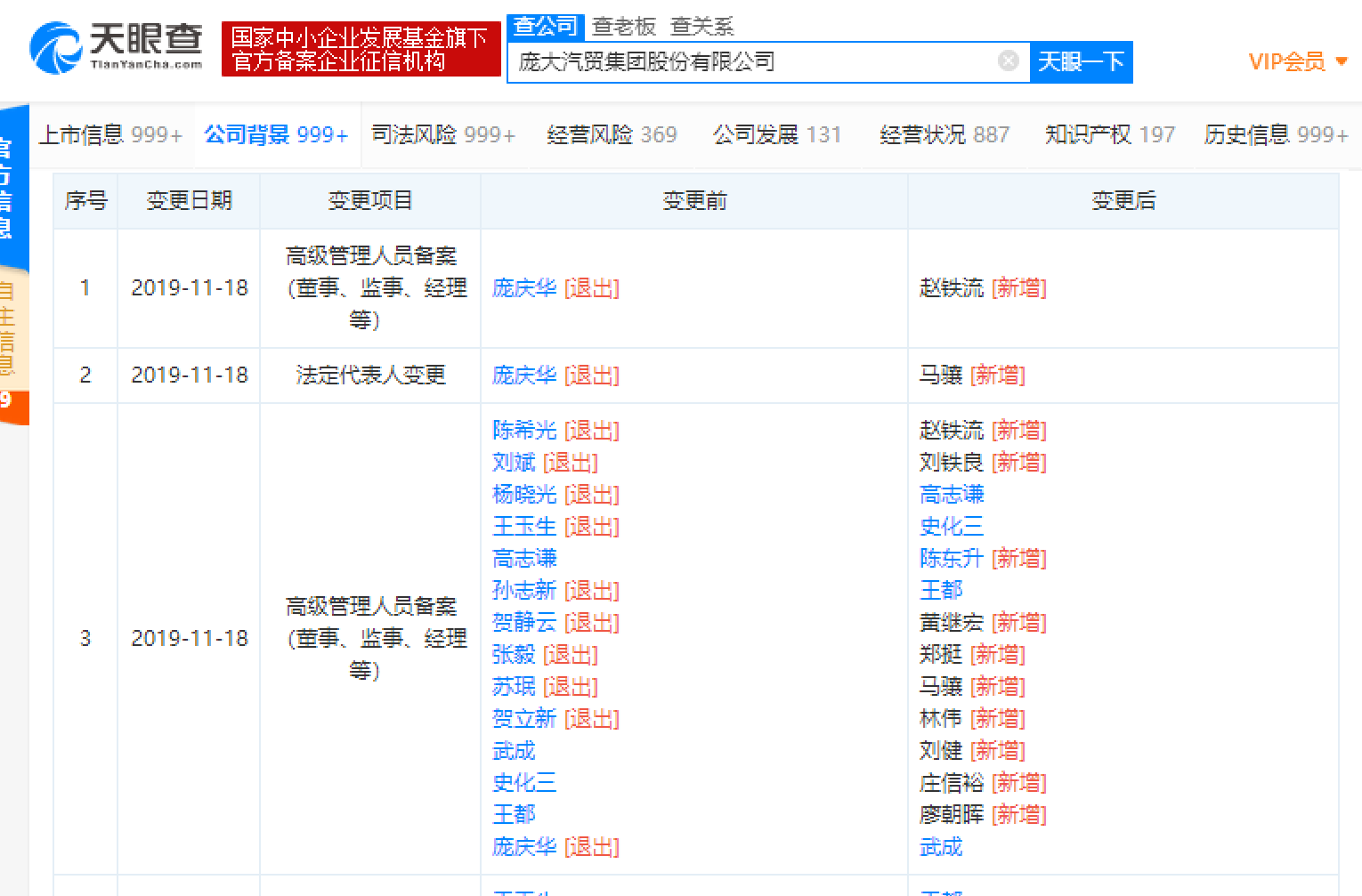1362x896 pixels.
Task: Open 武成 link in the 变更前 column
Action: point(514,751)
